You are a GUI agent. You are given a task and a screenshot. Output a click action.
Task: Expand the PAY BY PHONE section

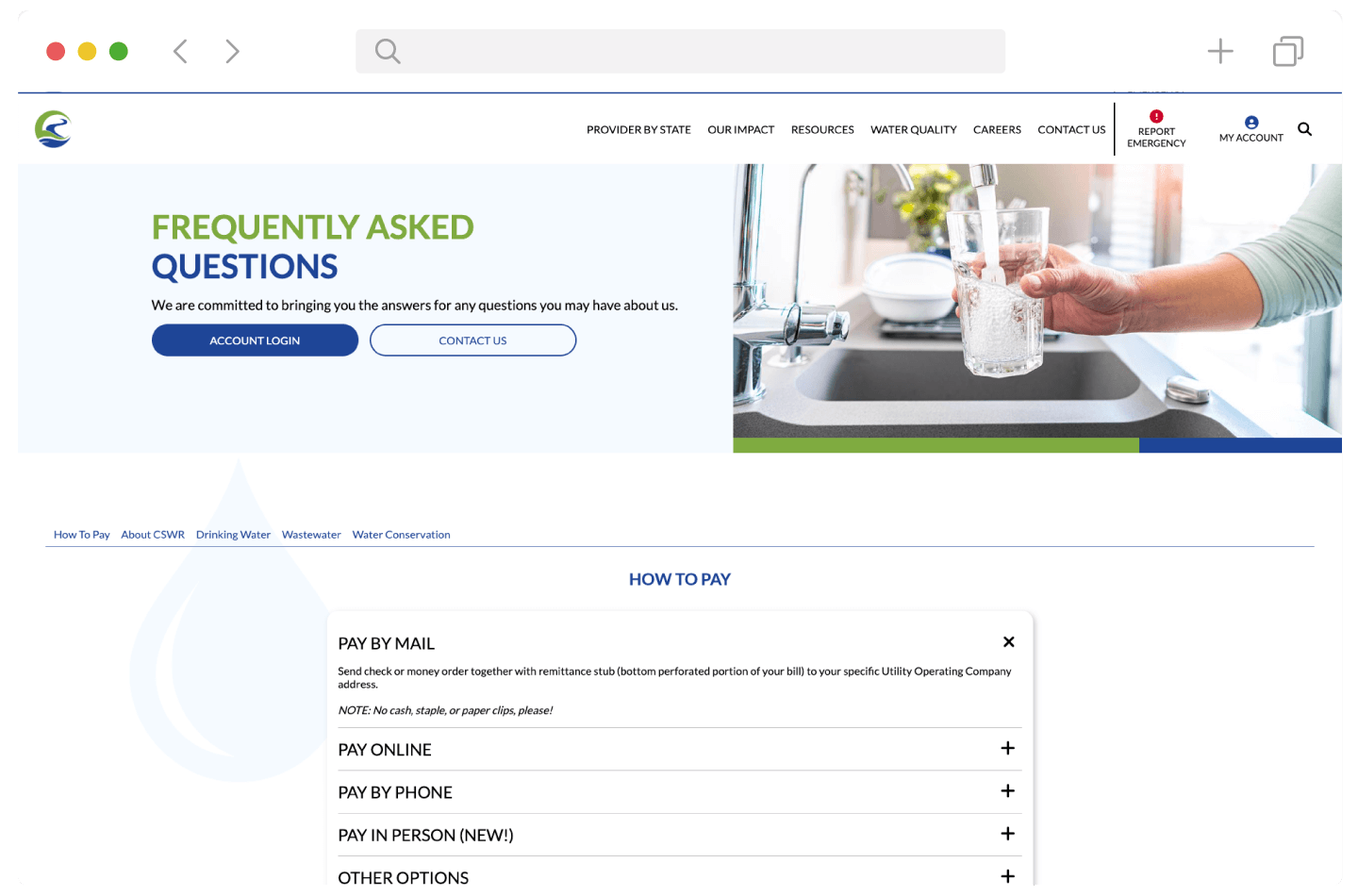tap(1007, 791)
